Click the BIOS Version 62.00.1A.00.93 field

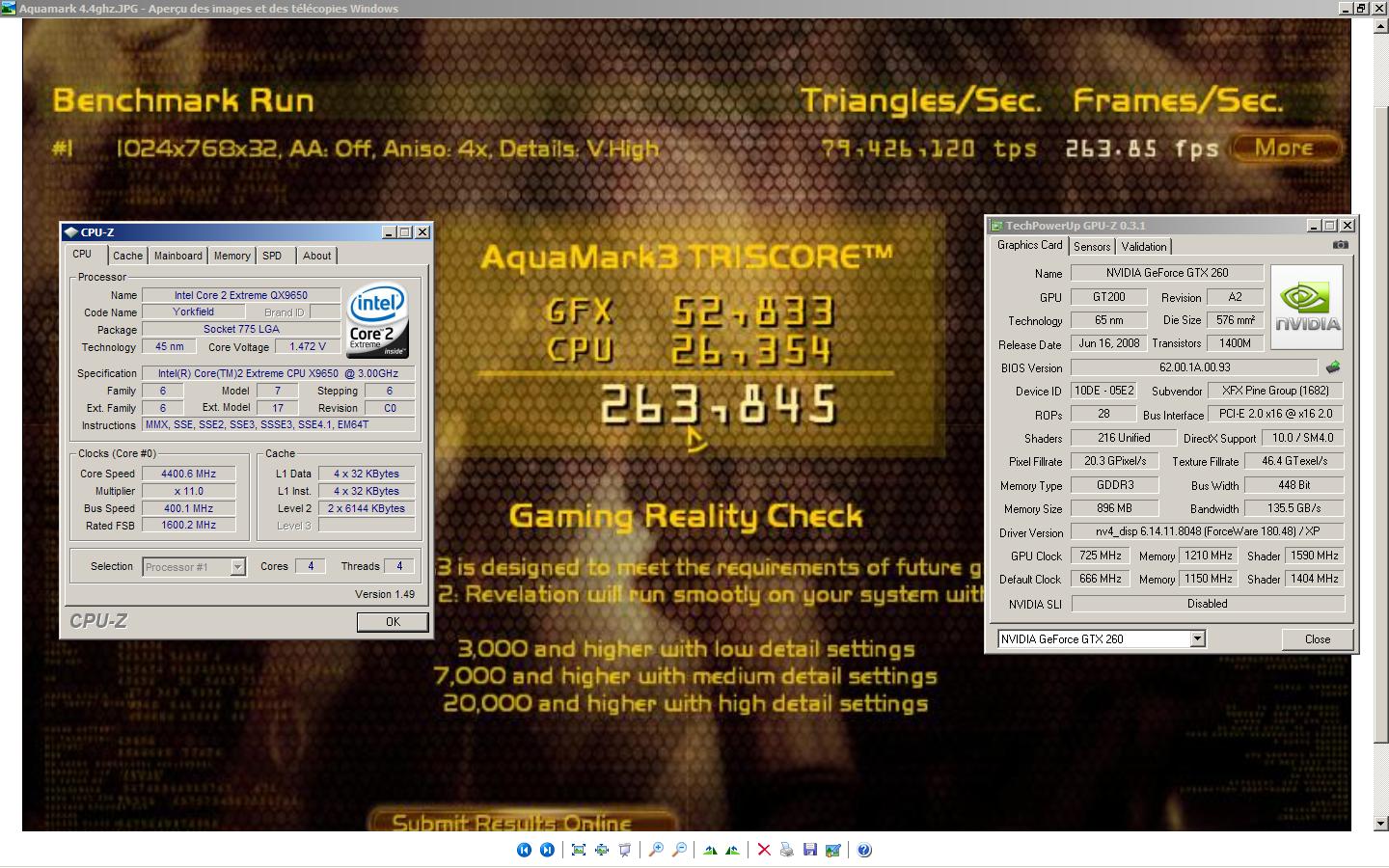[1194, 367]
